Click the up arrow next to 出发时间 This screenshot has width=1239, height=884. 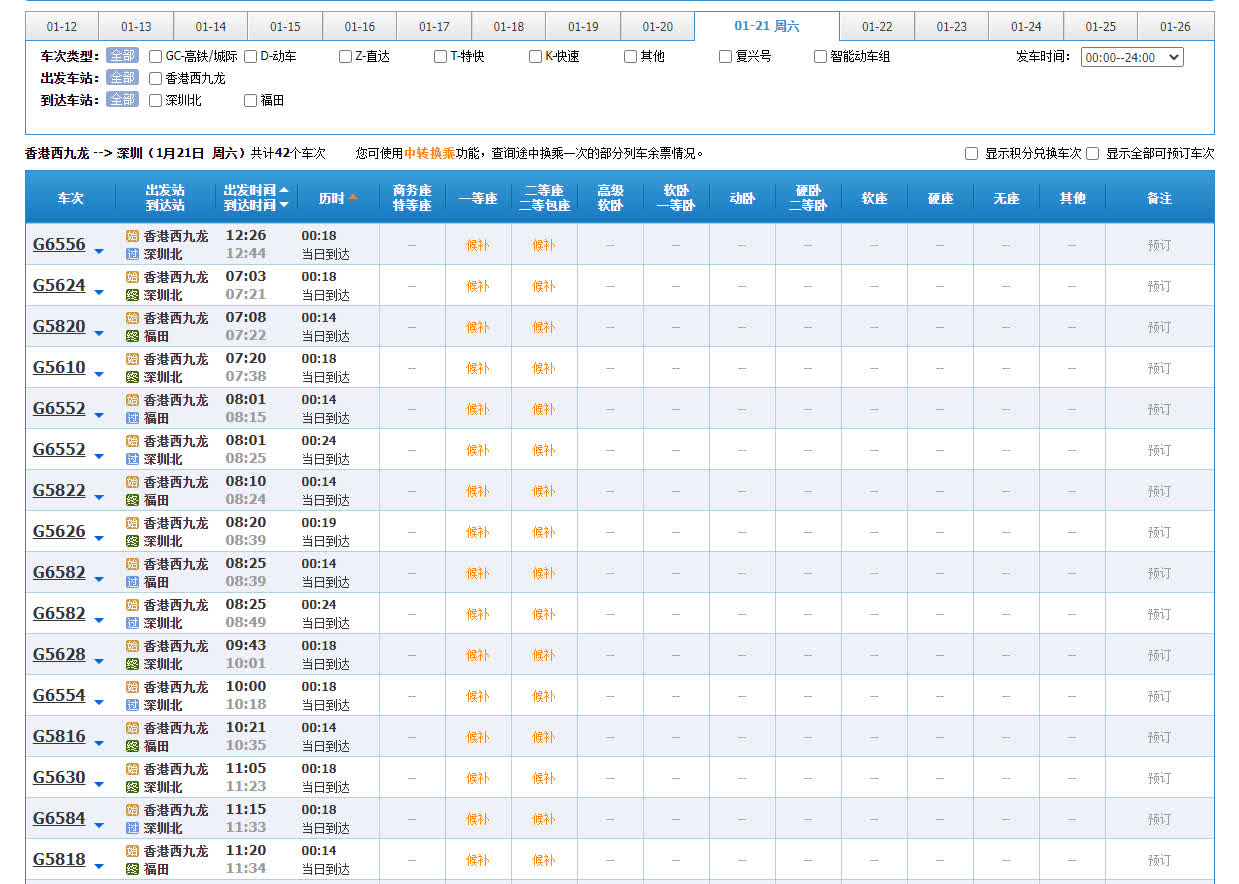pos(284,190)
